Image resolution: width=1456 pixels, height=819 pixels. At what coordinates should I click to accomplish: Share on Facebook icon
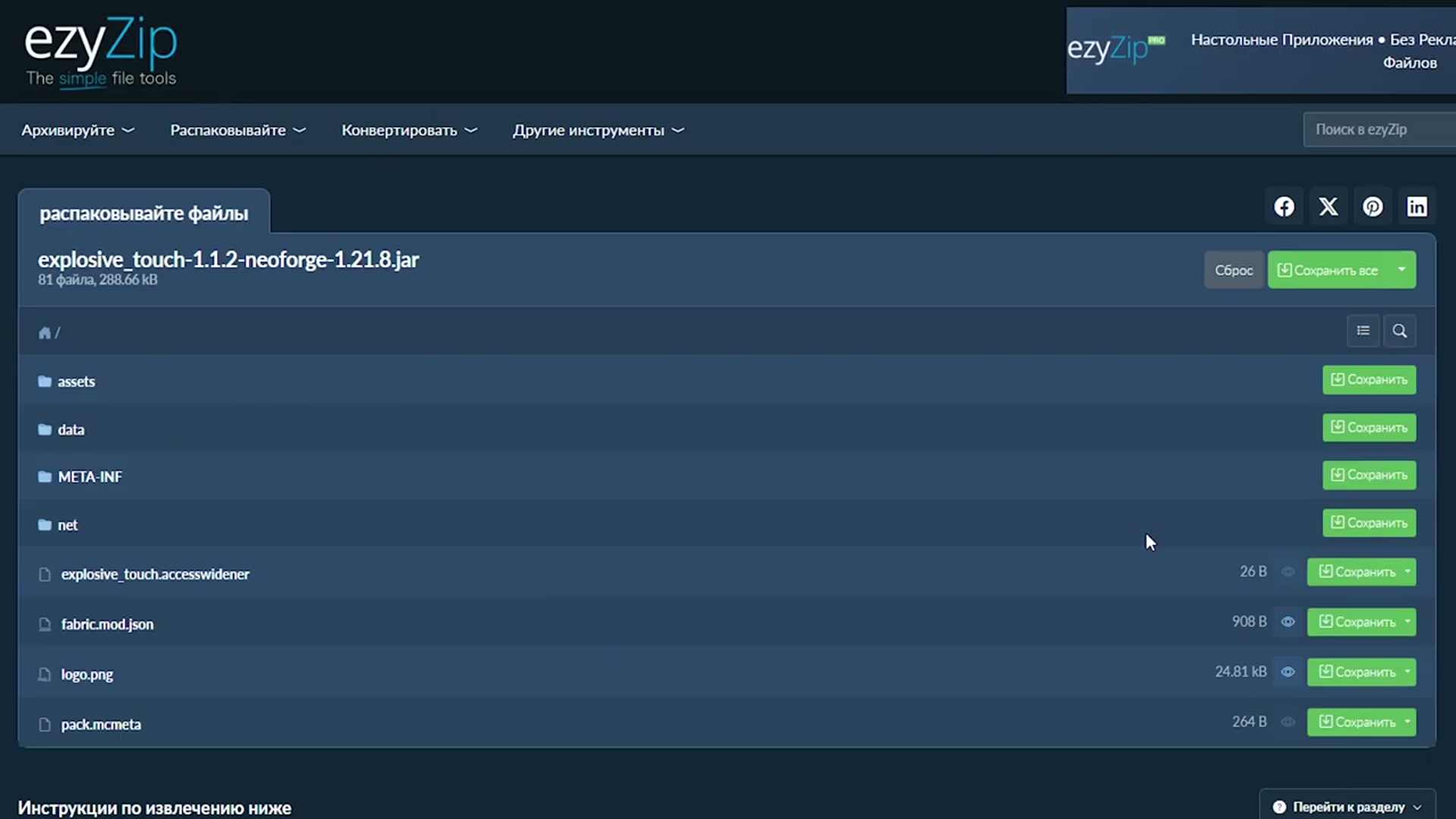pos(1284,206)
